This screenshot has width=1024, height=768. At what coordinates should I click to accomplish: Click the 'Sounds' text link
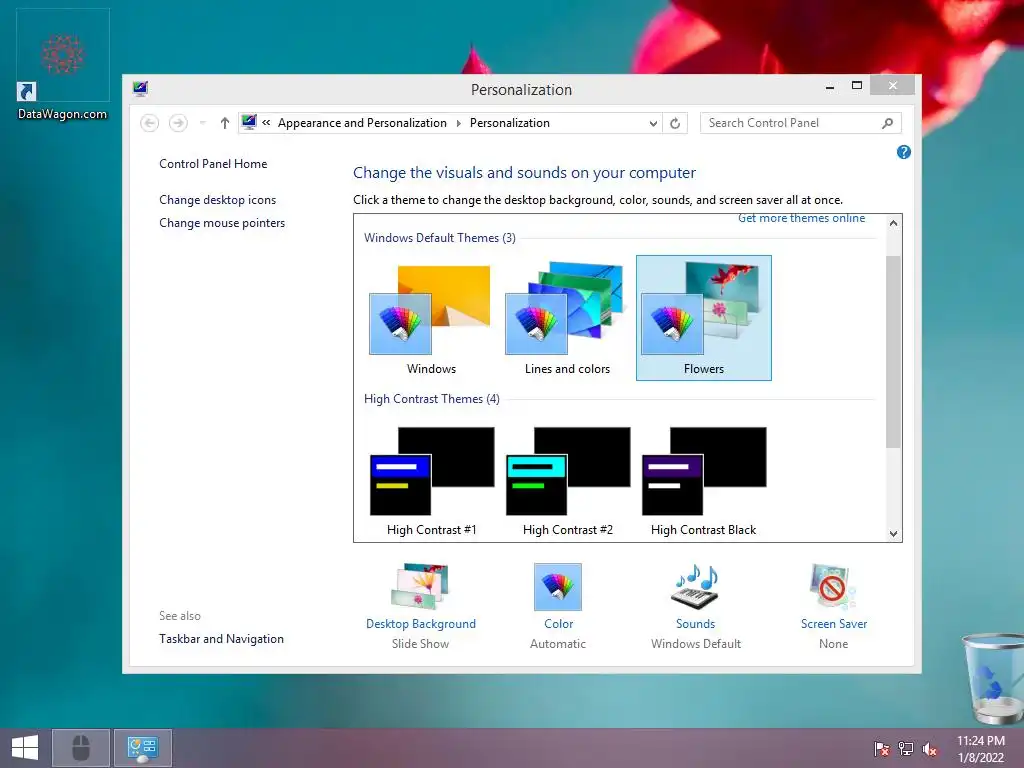click(696, 624)
